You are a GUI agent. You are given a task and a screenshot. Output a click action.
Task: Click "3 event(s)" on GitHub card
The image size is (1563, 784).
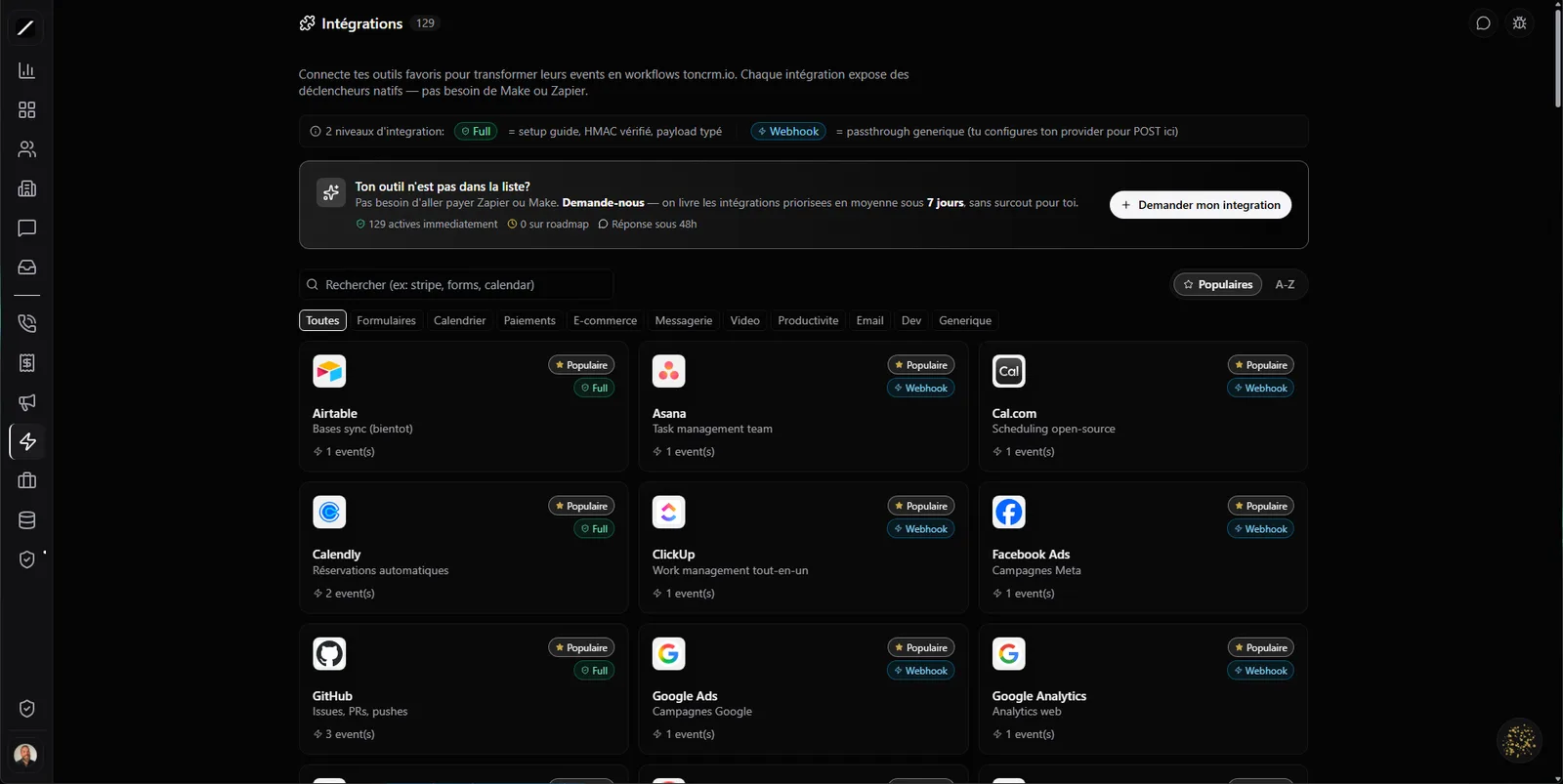(x=350, y=734)
